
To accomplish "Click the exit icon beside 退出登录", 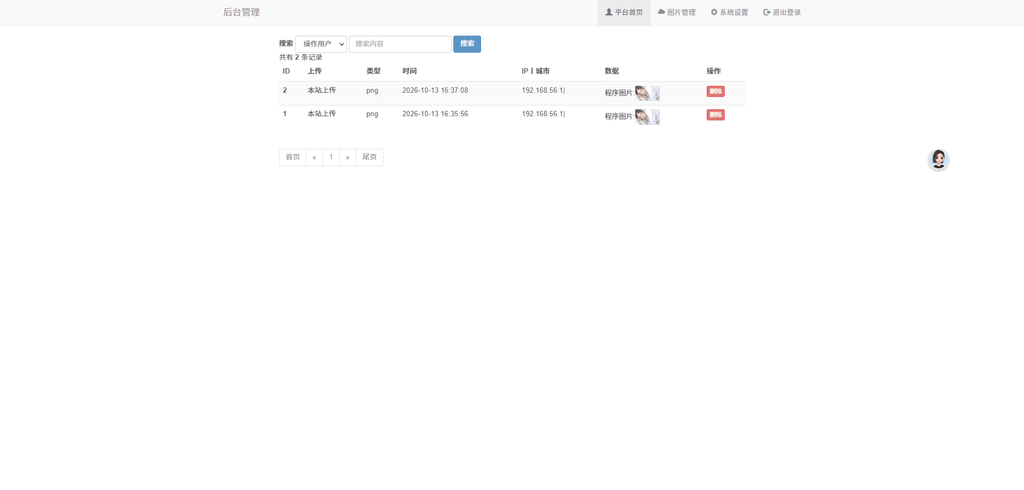I will [x=767, y=12].
